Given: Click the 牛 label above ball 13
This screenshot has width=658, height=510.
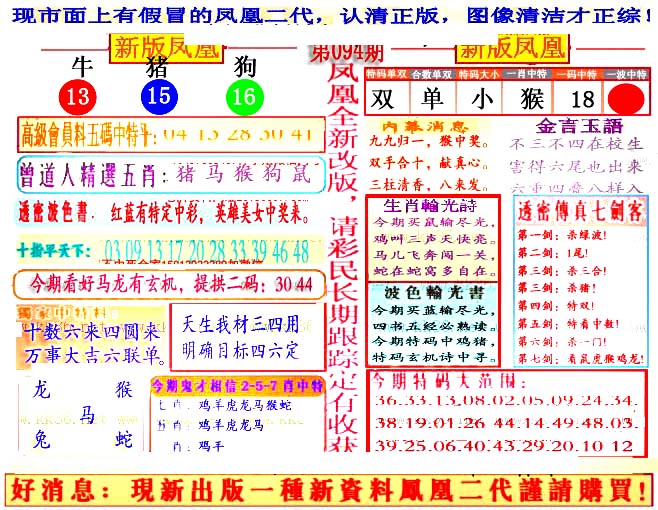Looking at the screenshot, I should [x=81, y=66].
